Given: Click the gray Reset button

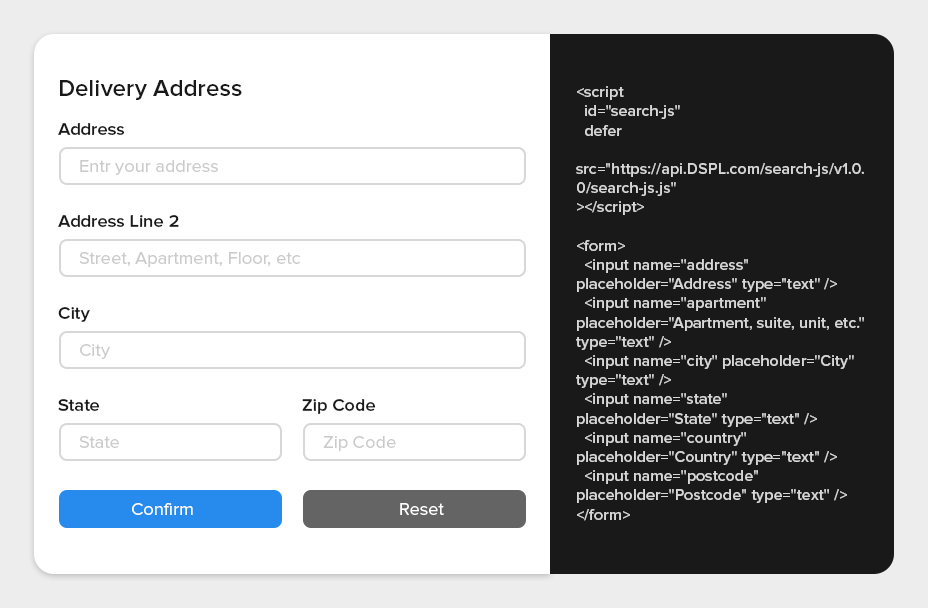Looking at the screenshot, I should 414,509.
